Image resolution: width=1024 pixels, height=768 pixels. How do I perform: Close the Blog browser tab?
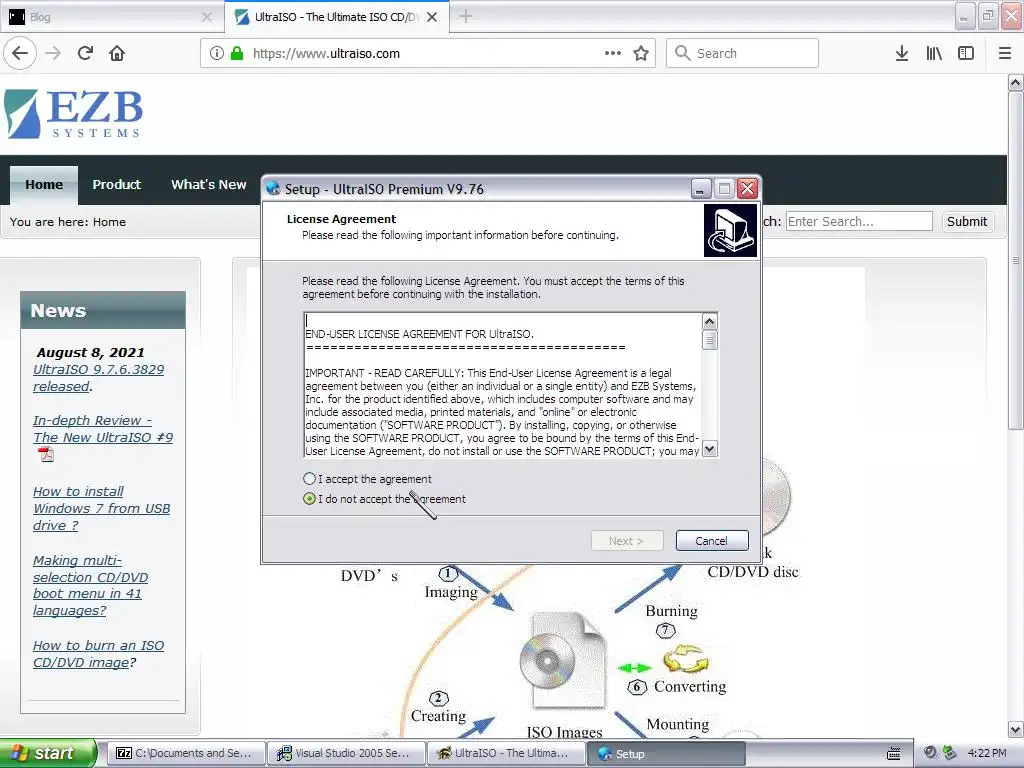(x=207, y=17)
